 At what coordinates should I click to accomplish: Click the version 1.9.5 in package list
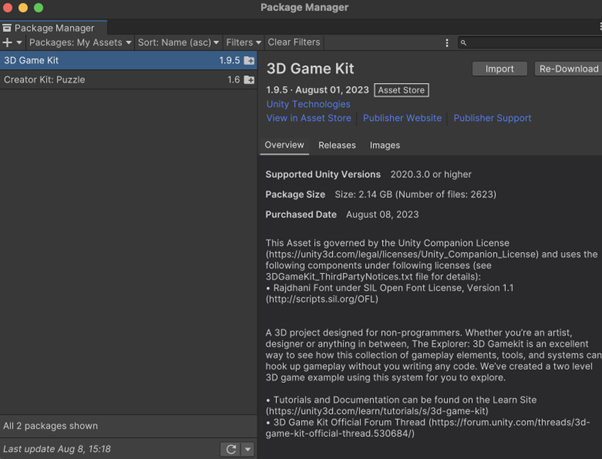229,60
